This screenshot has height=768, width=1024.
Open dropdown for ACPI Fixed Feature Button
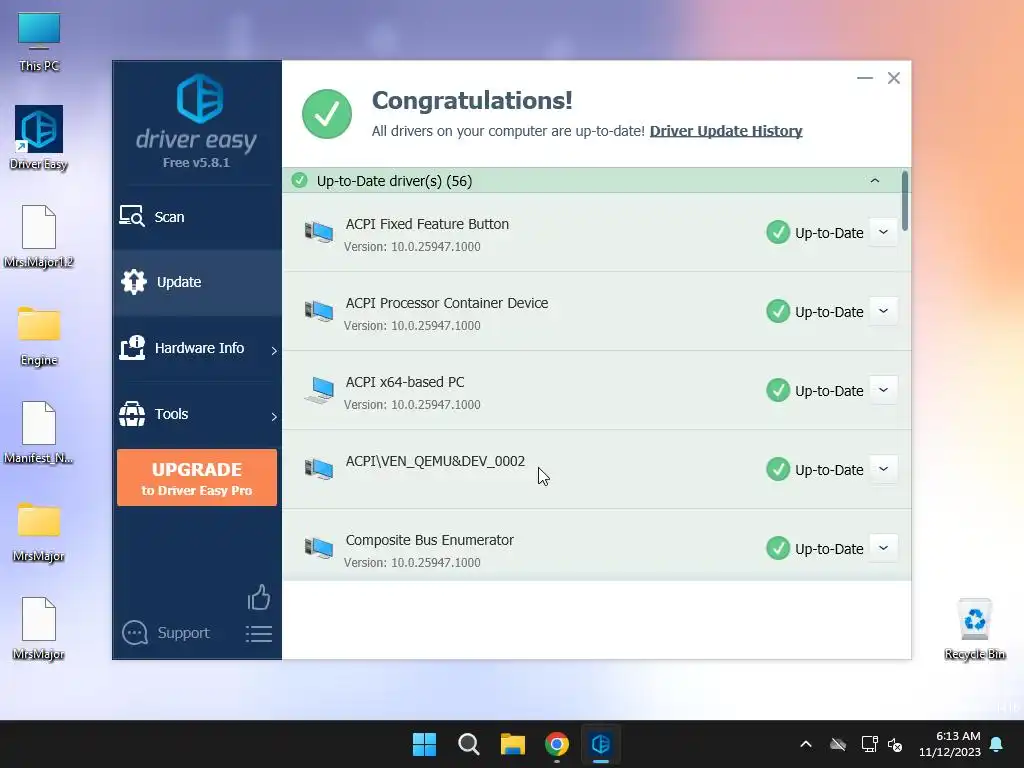coord(883,232)
